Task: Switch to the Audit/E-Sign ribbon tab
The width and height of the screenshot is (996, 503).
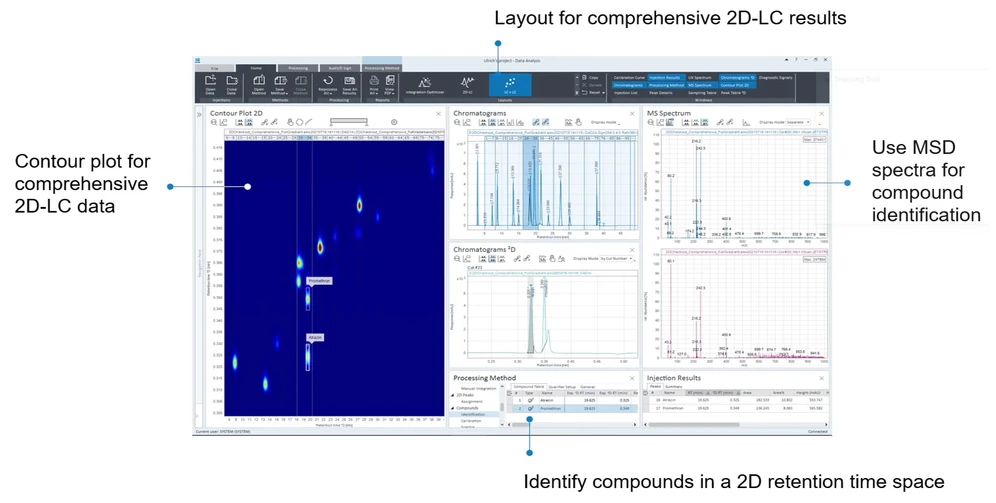Action: 340,68
